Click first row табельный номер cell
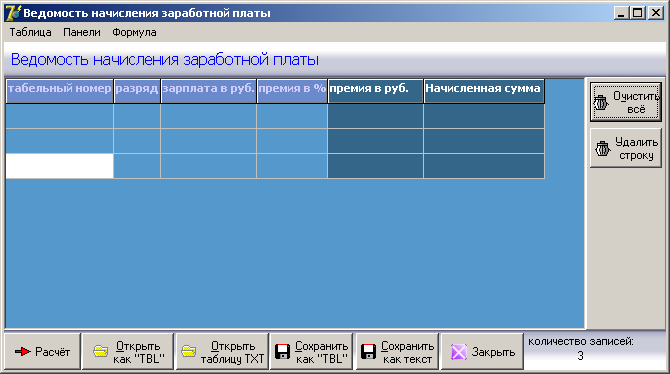This screenshot has width=670, height=374. coord(59,116)
